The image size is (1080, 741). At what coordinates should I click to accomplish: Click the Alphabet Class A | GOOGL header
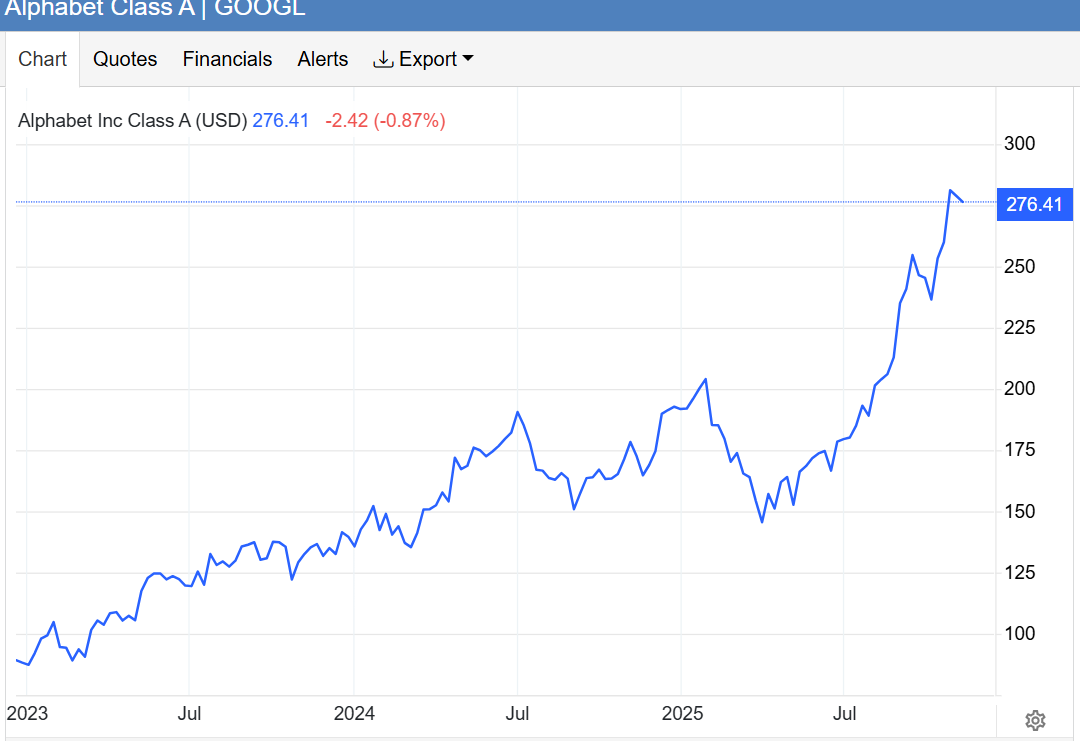(x=155, y=10)
